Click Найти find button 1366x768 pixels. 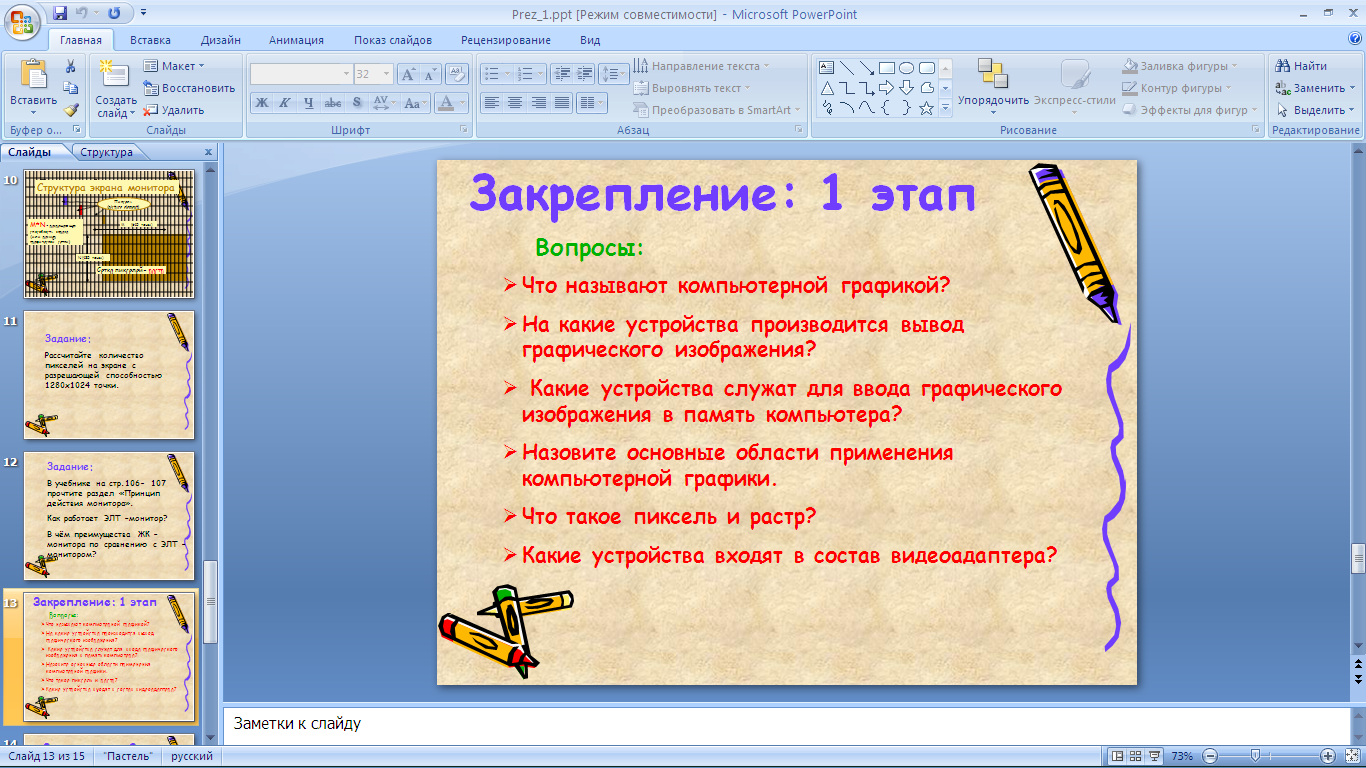[x=1302, y=66]
